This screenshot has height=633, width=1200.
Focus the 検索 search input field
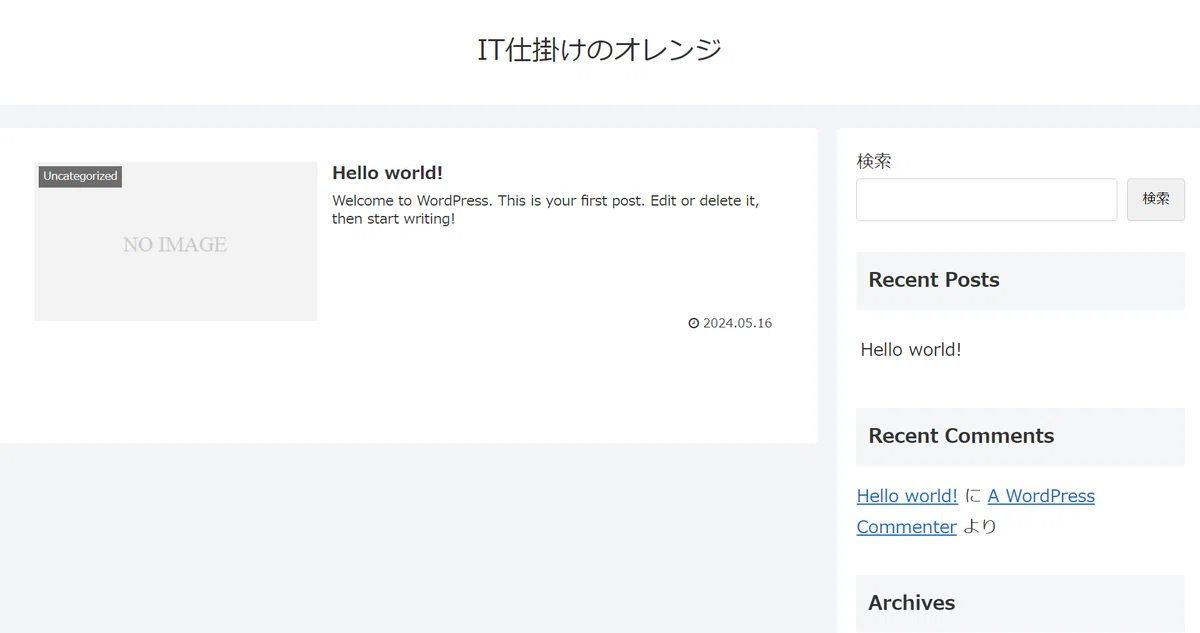[986, 200]
